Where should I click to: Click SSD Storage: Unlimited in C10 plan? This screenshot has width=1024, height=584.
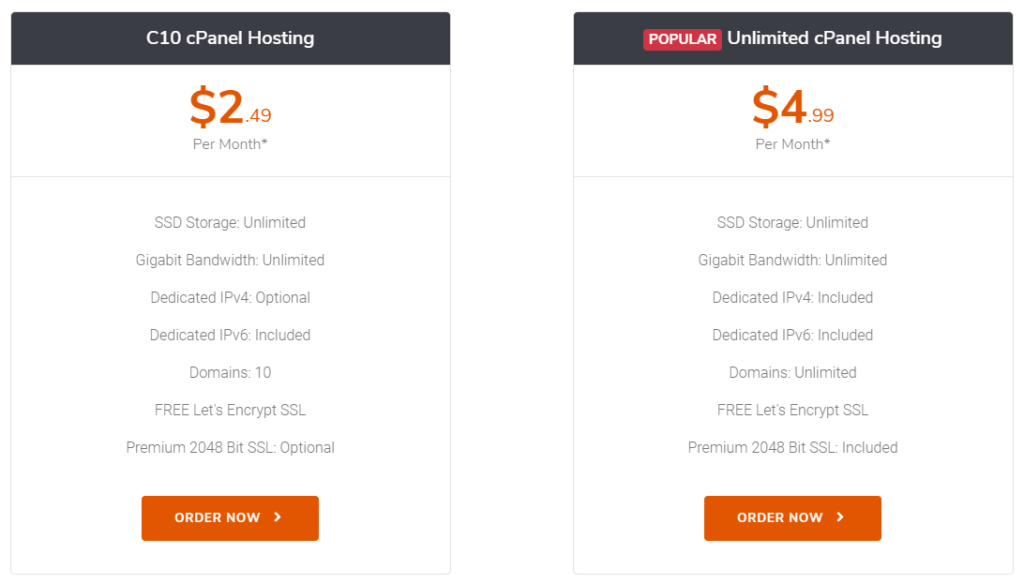tap(230, 223)
